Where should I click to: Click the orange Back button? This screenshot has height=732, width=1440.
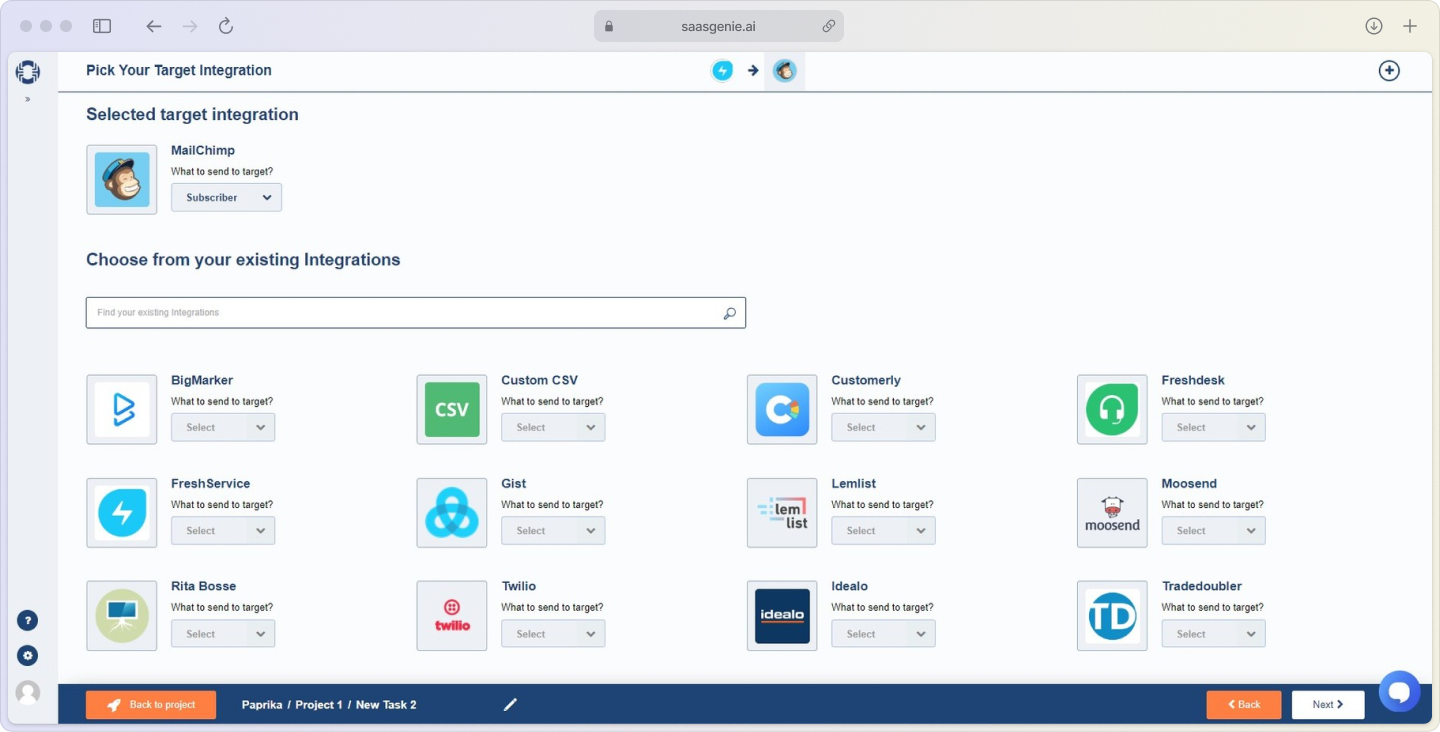[1243, 705]
